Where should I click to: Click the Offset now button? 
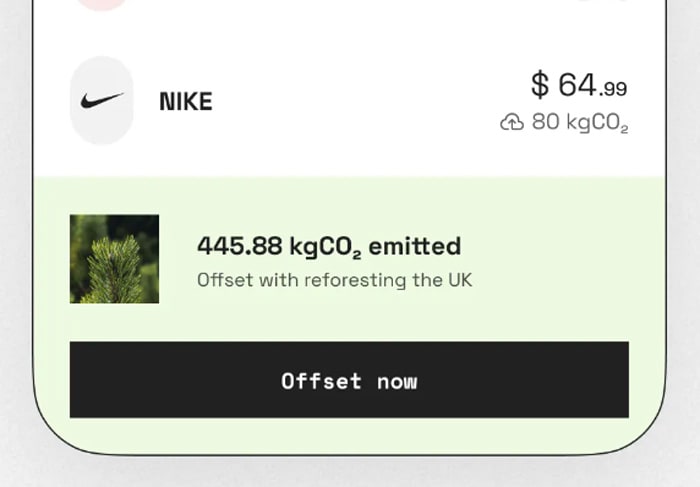349,380
